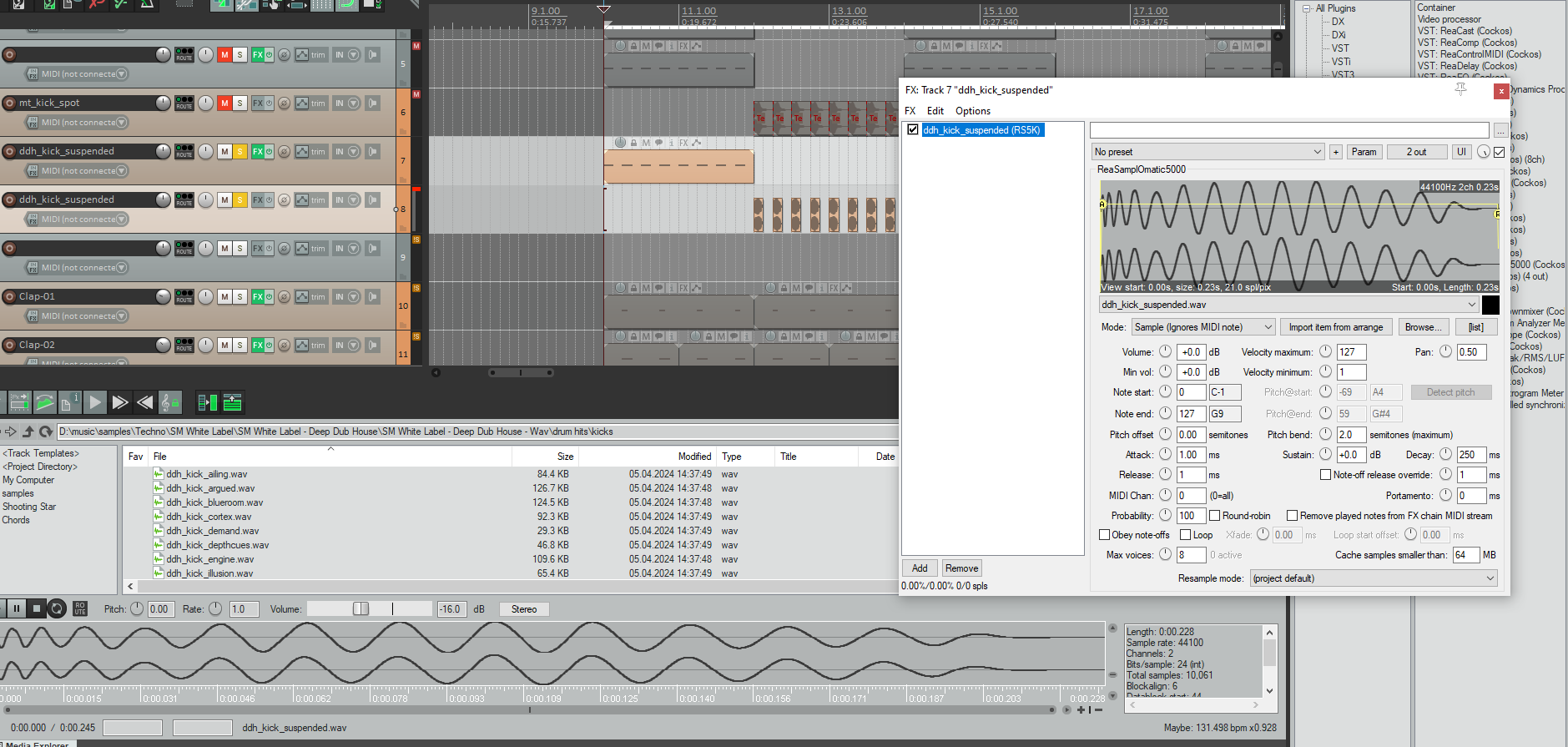Go up to the parent folder
The image size is (1568, 747).
[28, 432]
